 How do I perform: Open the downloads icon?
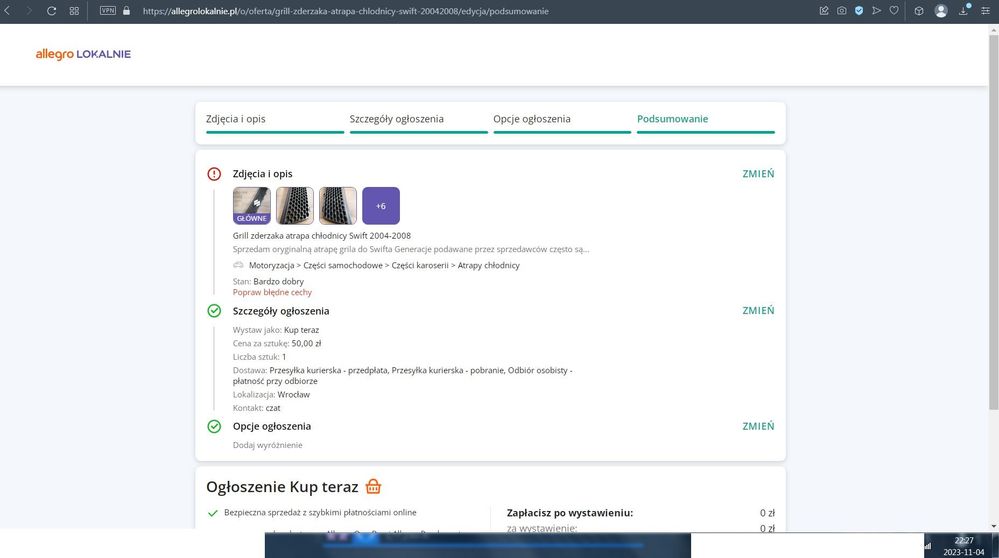(x=963, y=11)
